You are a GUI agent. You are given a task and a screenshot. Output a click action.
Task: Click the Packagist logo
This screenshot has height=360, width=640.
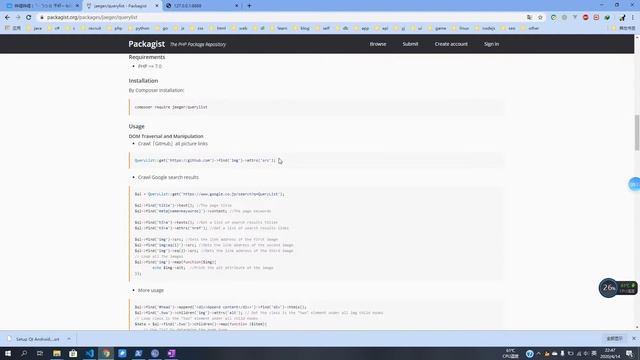click(x=147, y=44)
